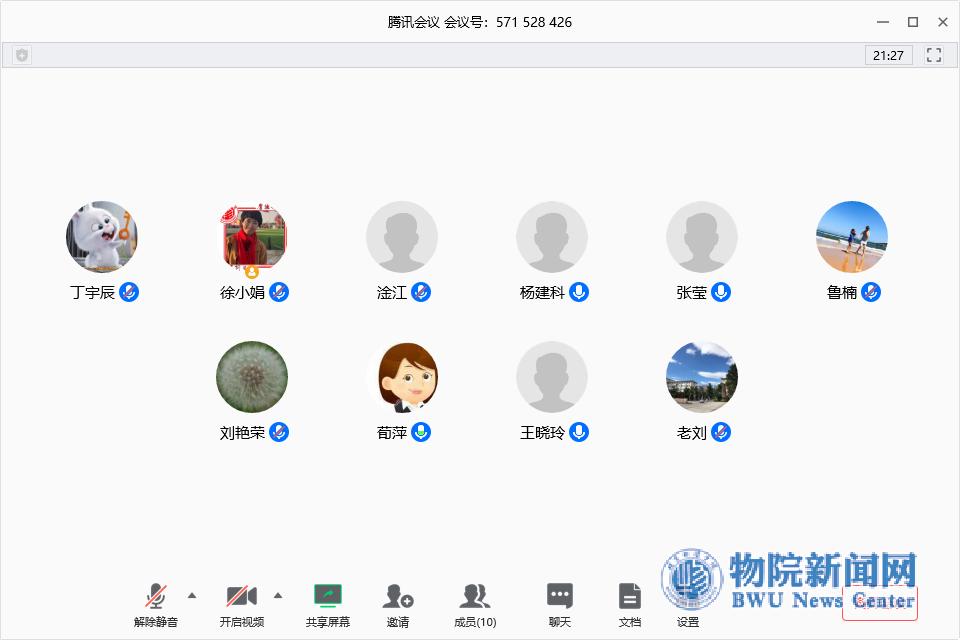The image size is (960, 640).
Task: Select 老刘's landscape avatar
Action: tap(702, 377)
